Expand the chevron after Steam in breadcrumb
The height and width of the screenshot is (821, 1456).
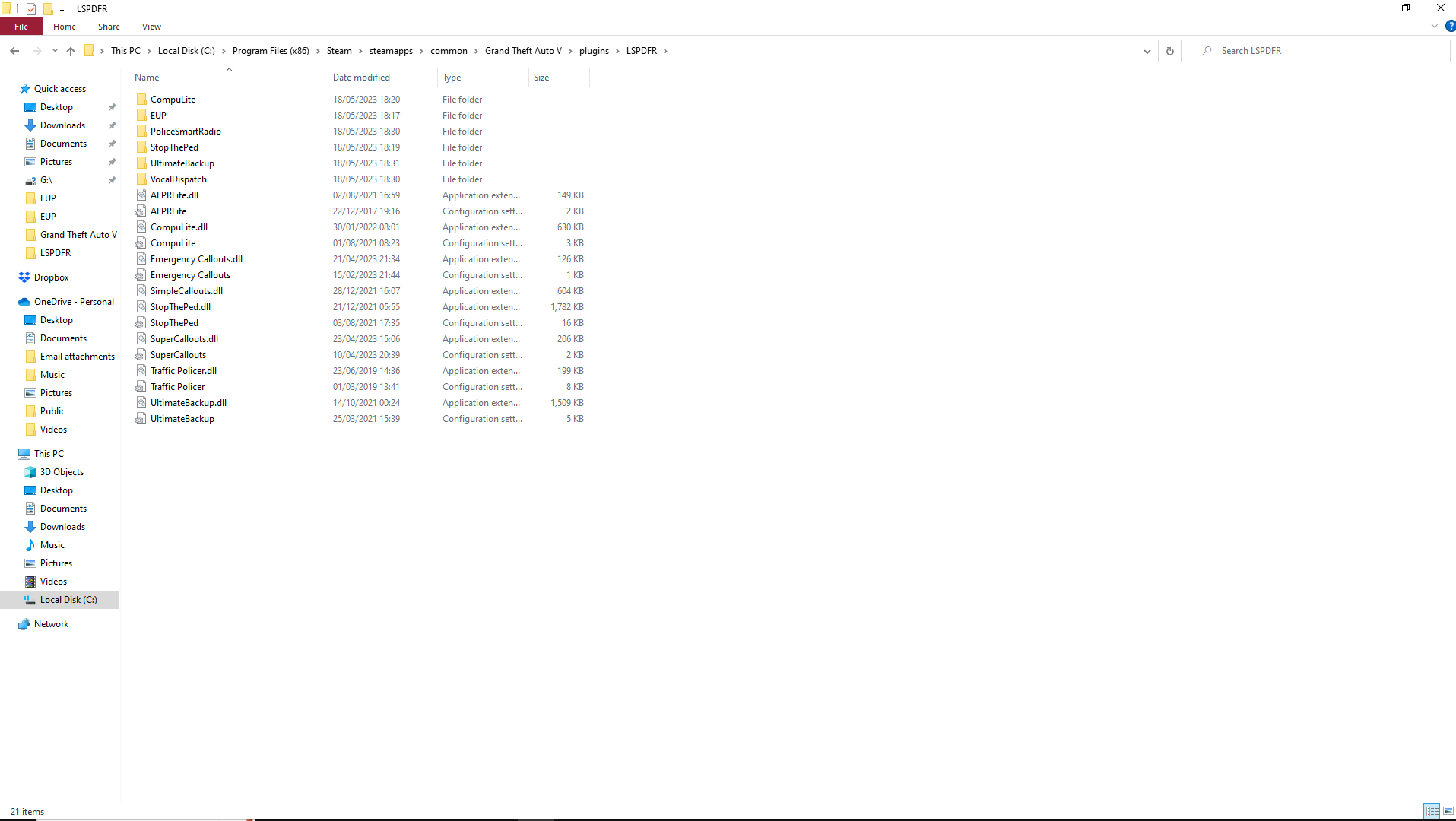360,51
